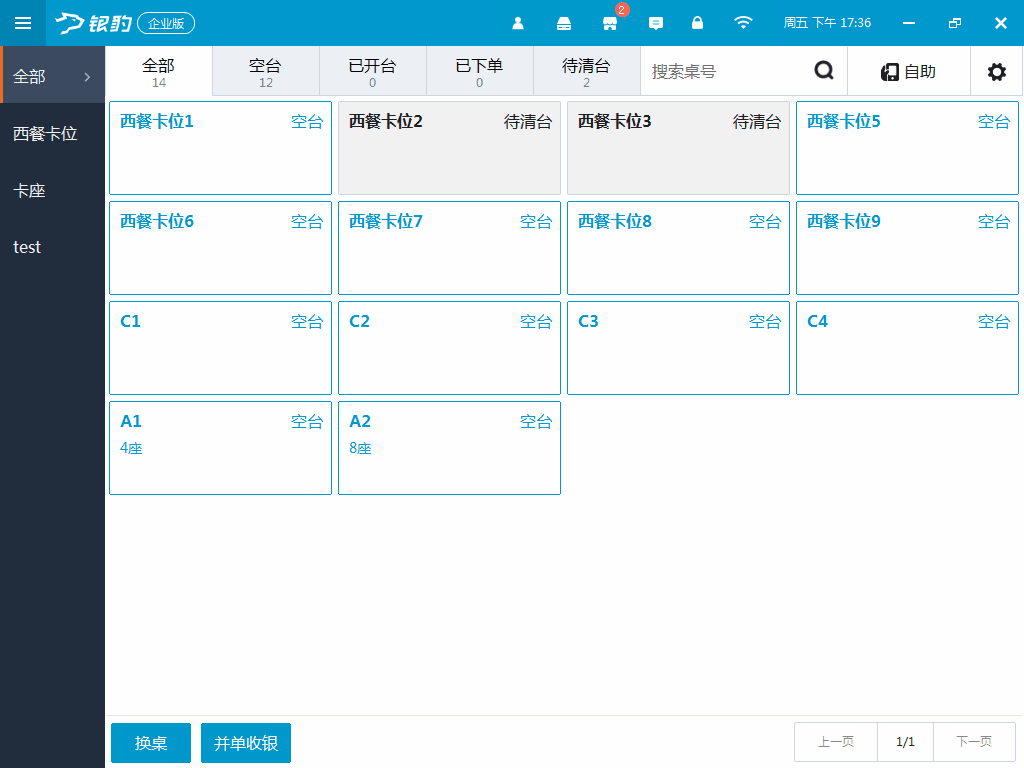Open table C1
Screen dimensions: 1024x768
221,347
